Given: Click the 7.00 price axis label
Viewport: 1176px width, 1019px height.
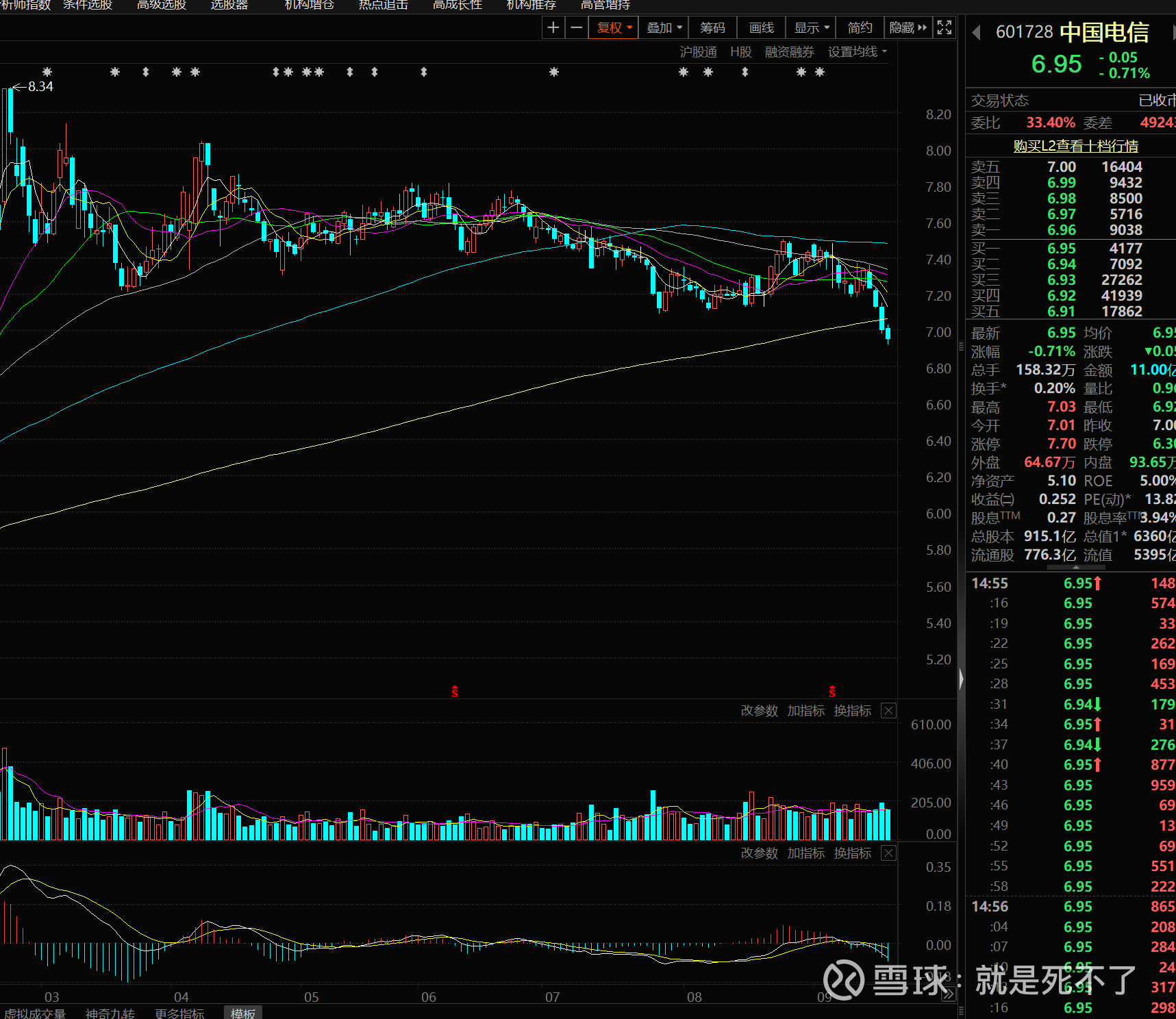Looking at the screenshot, I should pyautogui.click(x=938, y=332).
